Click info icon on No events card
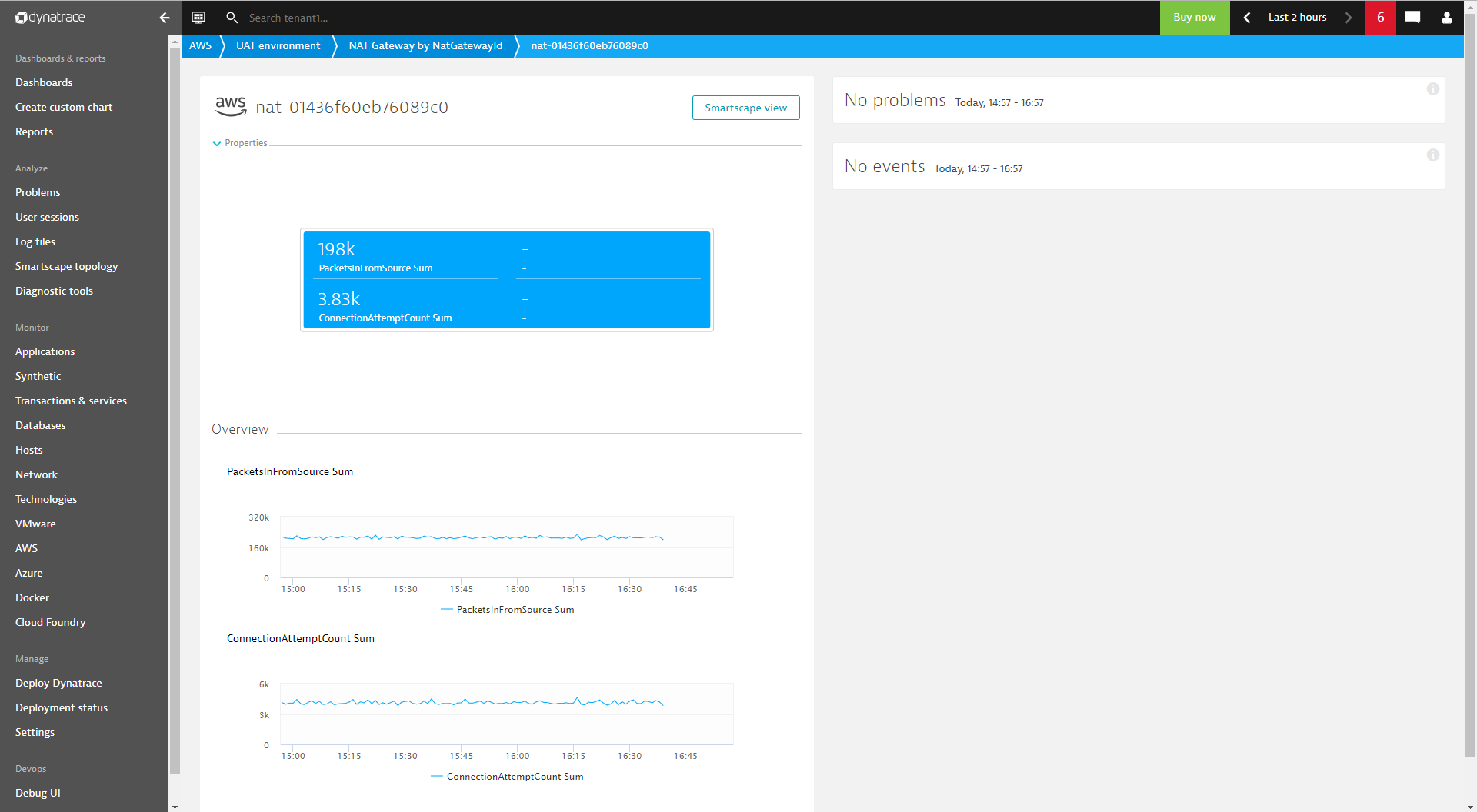1477x812 pixels. coord(1432,155)
